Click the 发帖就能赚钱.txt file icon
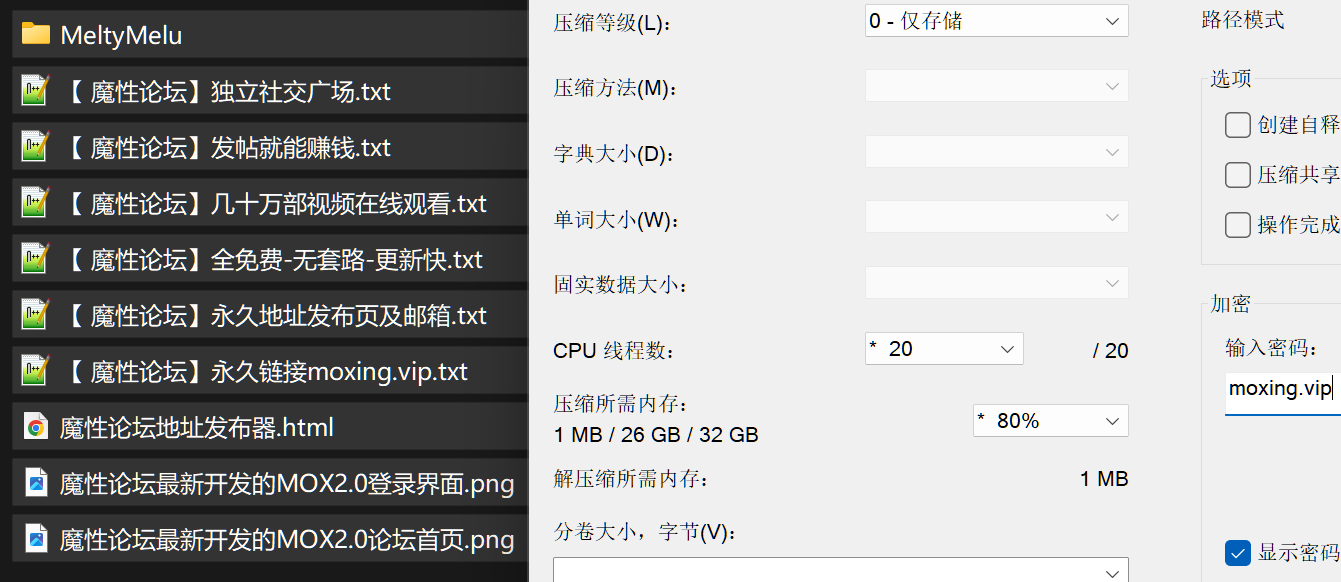The image size is (1341, 582). (x=36, y=147)
